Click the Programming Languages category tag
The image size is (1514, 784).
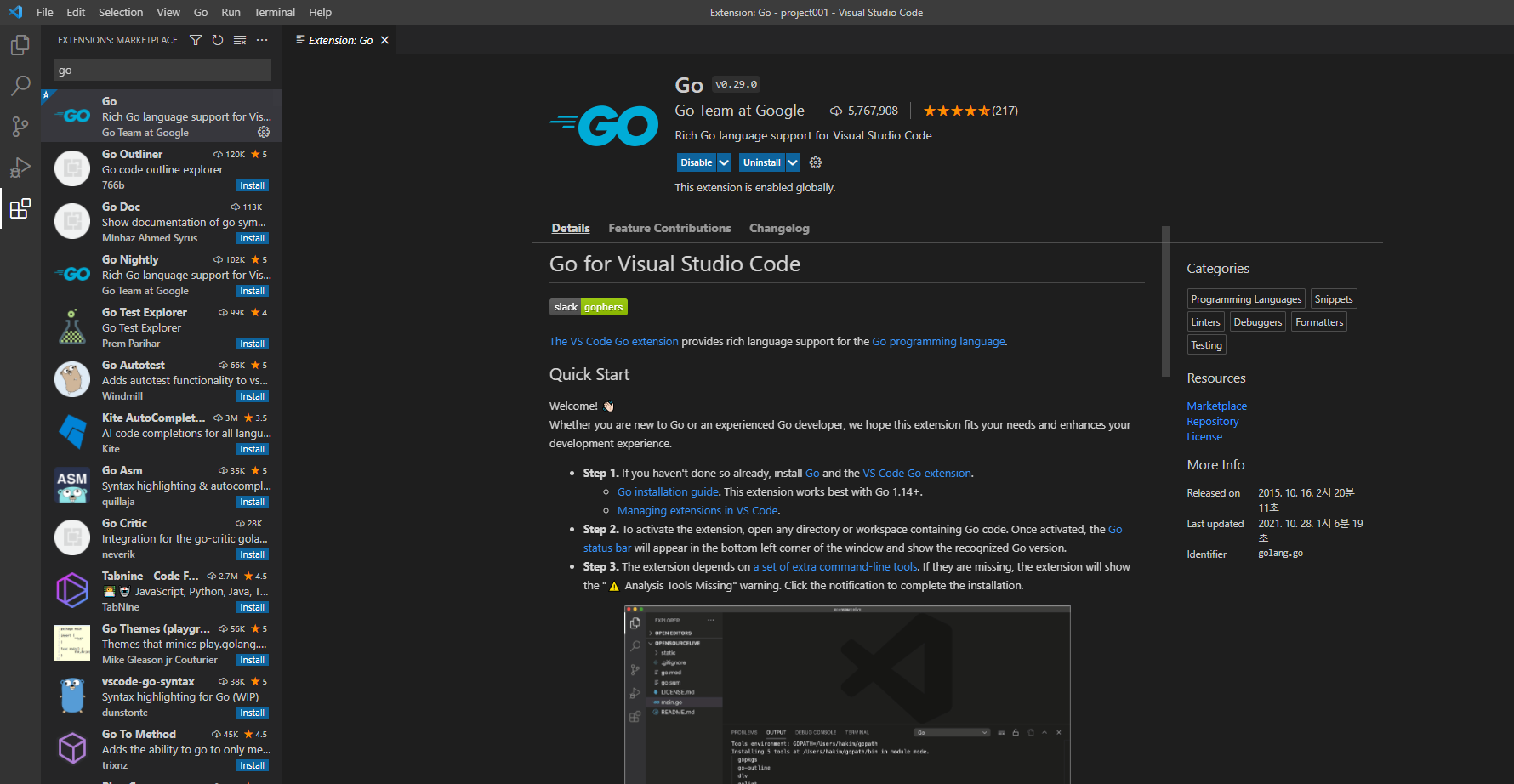1246,299
